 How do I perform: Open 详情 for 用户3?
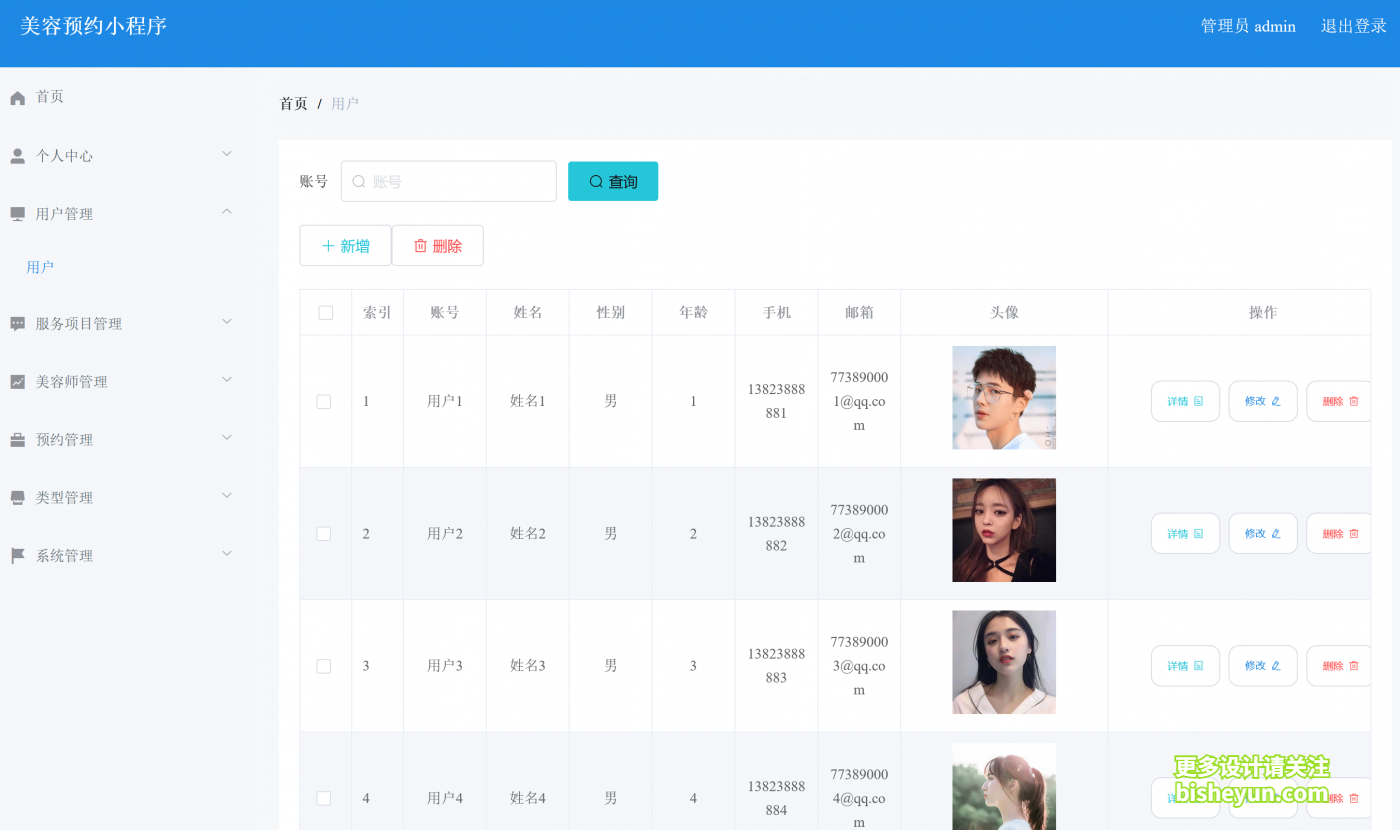pyautogui.click(x=1185, y=666)
